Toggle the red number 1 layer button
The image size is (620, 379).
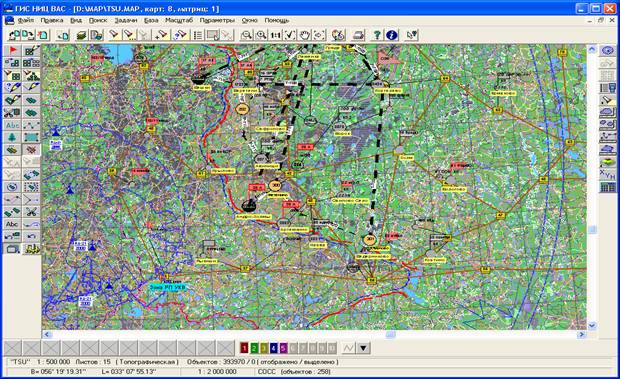click(x=244, y=348)
